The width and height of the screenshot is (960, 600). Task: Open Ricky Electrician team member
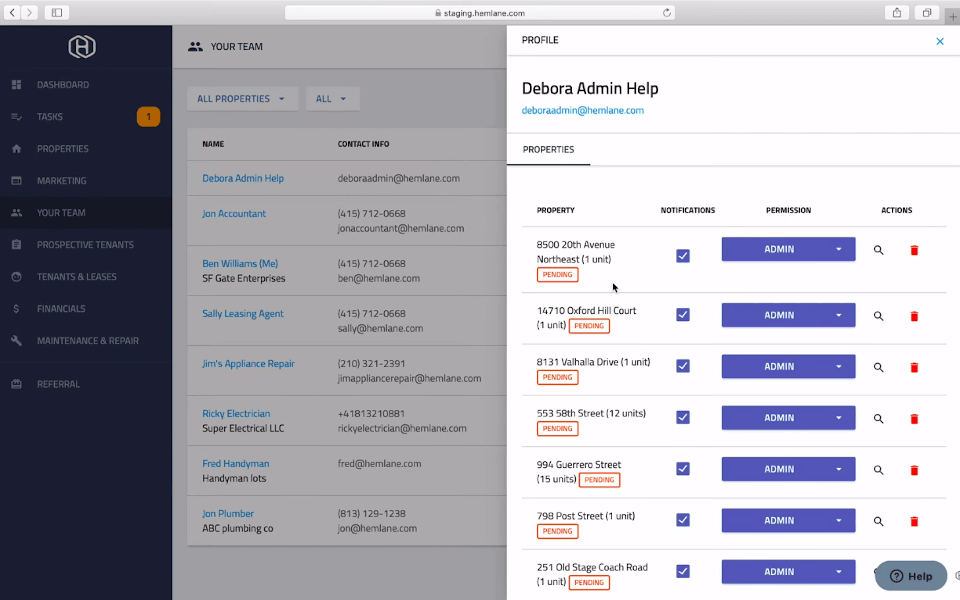[x=236, y=413]
